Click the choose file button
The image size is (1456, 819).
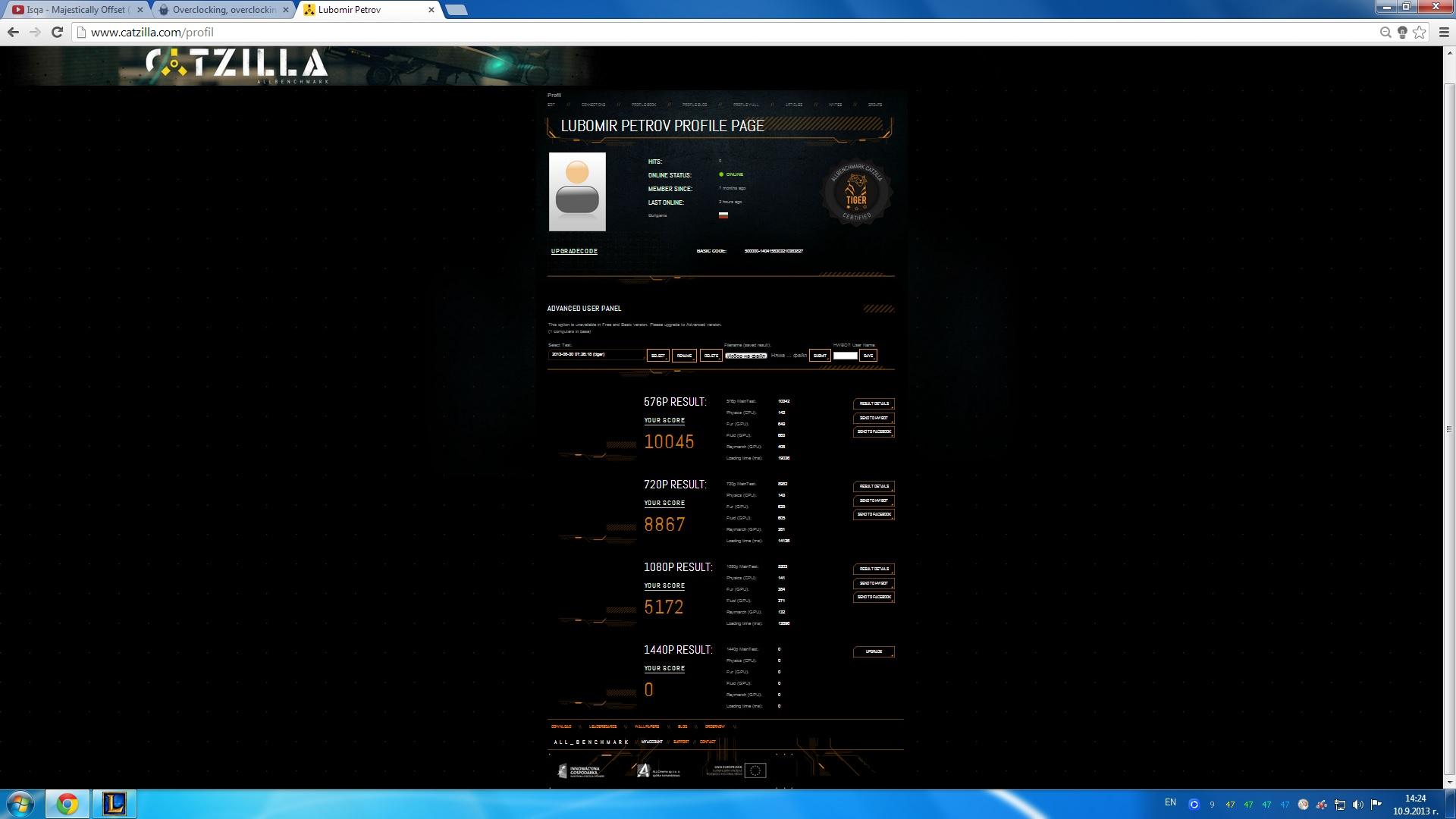coord(746,356)
